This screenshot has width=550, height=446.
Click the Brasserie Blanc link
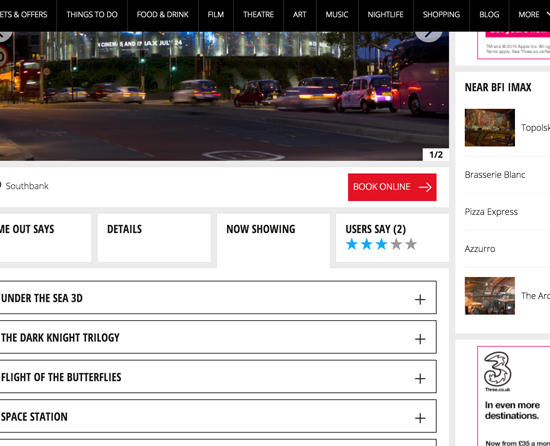[x=495, y=175]
